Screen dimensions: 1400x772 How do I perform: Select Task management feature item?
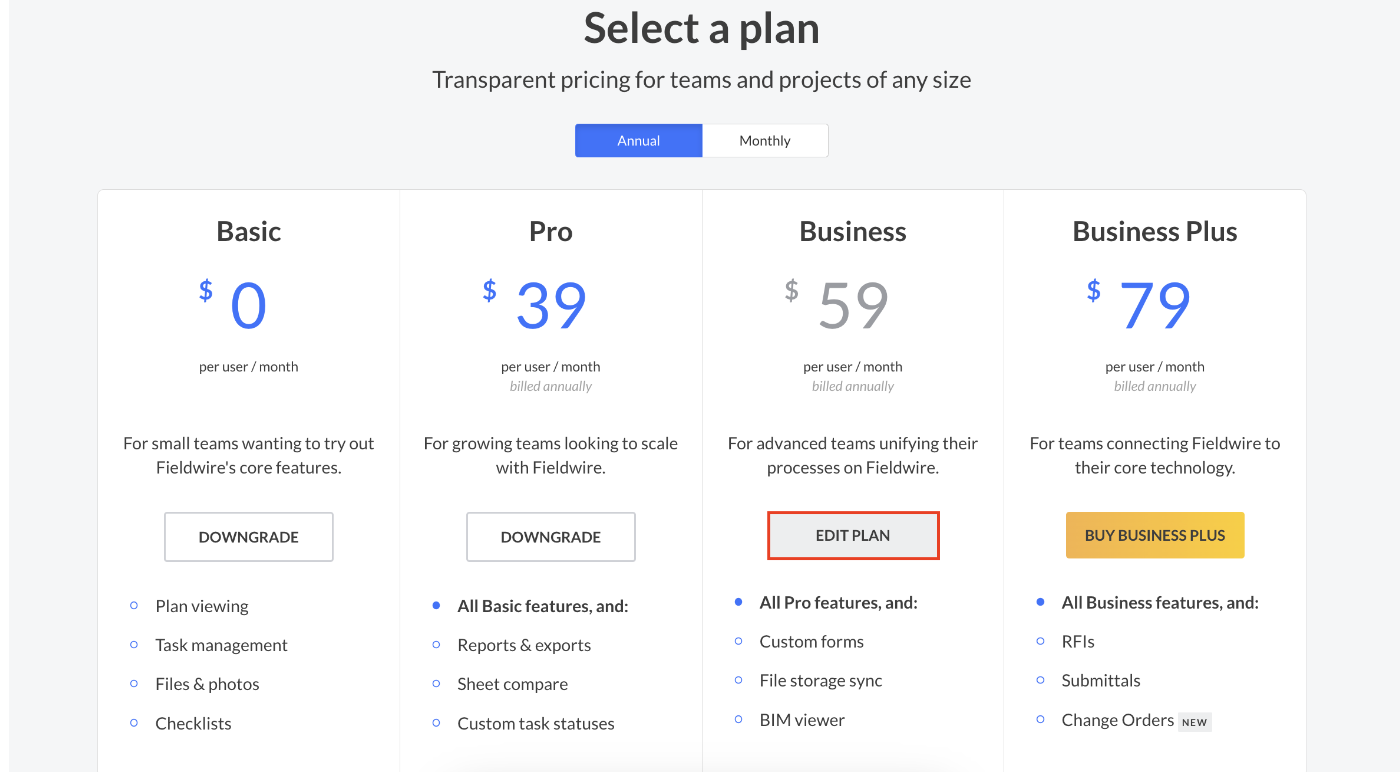(222, 645)
